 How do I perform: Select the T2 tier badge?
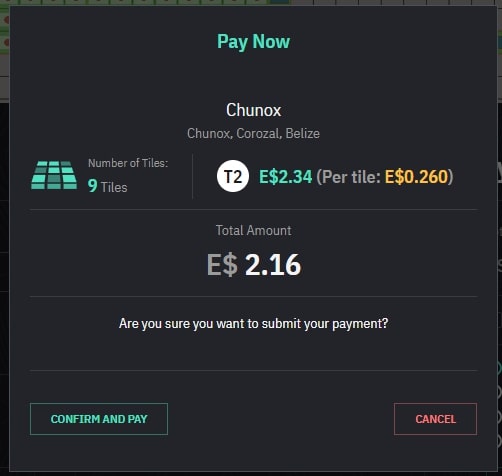[x=233, y=176]
